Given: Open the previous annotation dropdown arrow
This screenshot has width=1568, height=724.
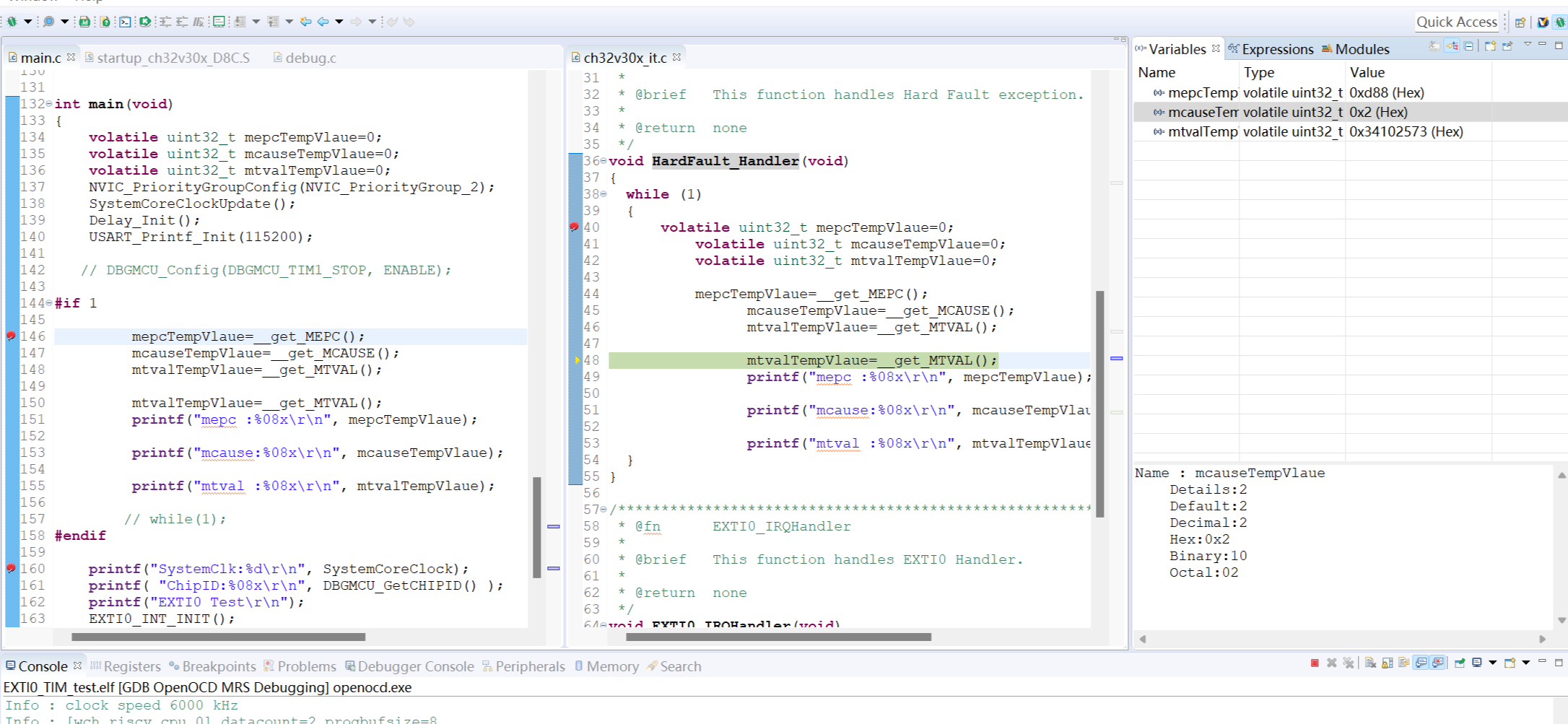Looking at the screenshot, I should point(289,22).
